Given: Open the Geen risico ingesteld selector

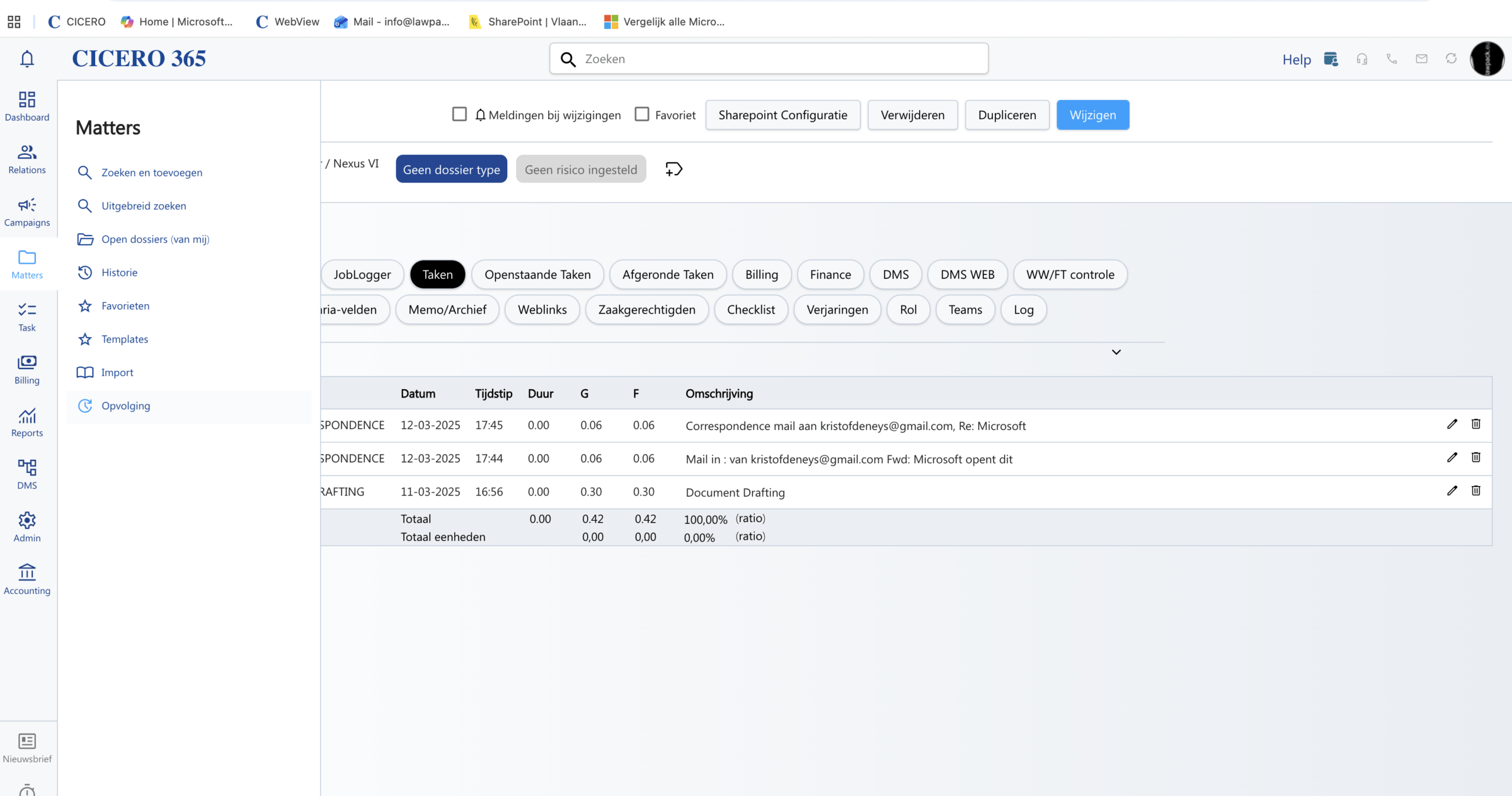Looking at the screenshot, I should [x=581, y=169].
